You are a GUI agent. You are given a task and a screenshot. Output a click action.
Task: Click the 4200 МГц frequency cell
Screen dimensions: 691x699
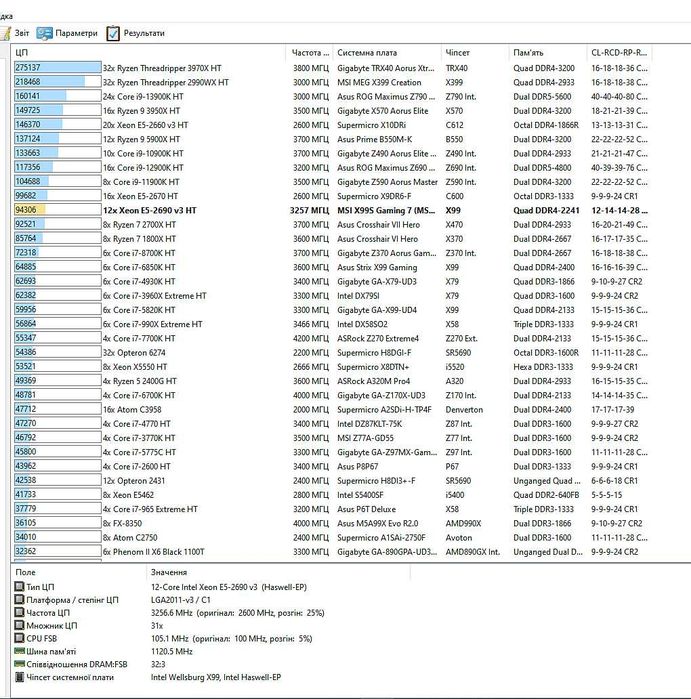point(311,339)
